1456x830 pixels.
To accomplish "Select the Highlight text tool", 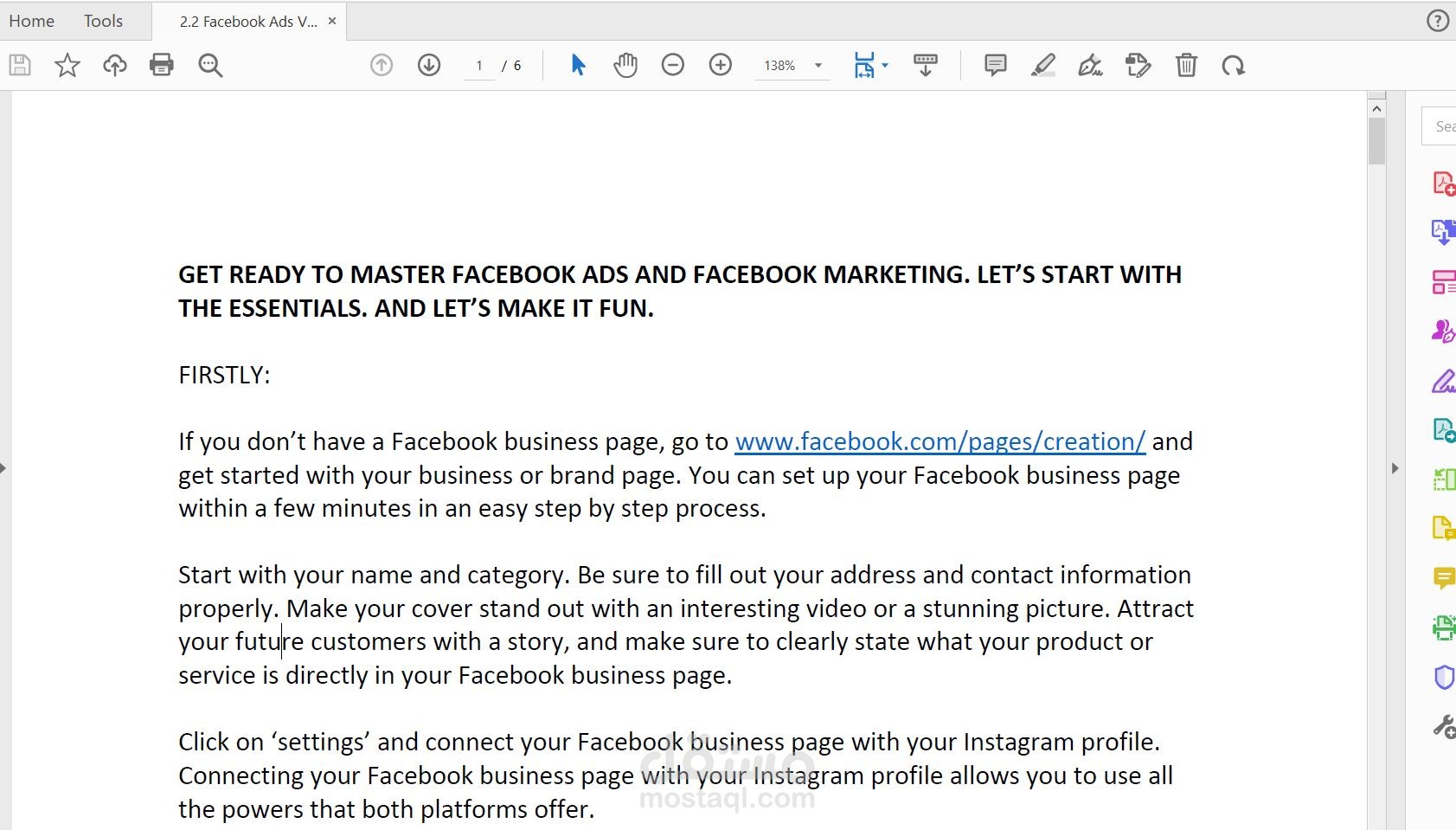I will [1043, 65].
